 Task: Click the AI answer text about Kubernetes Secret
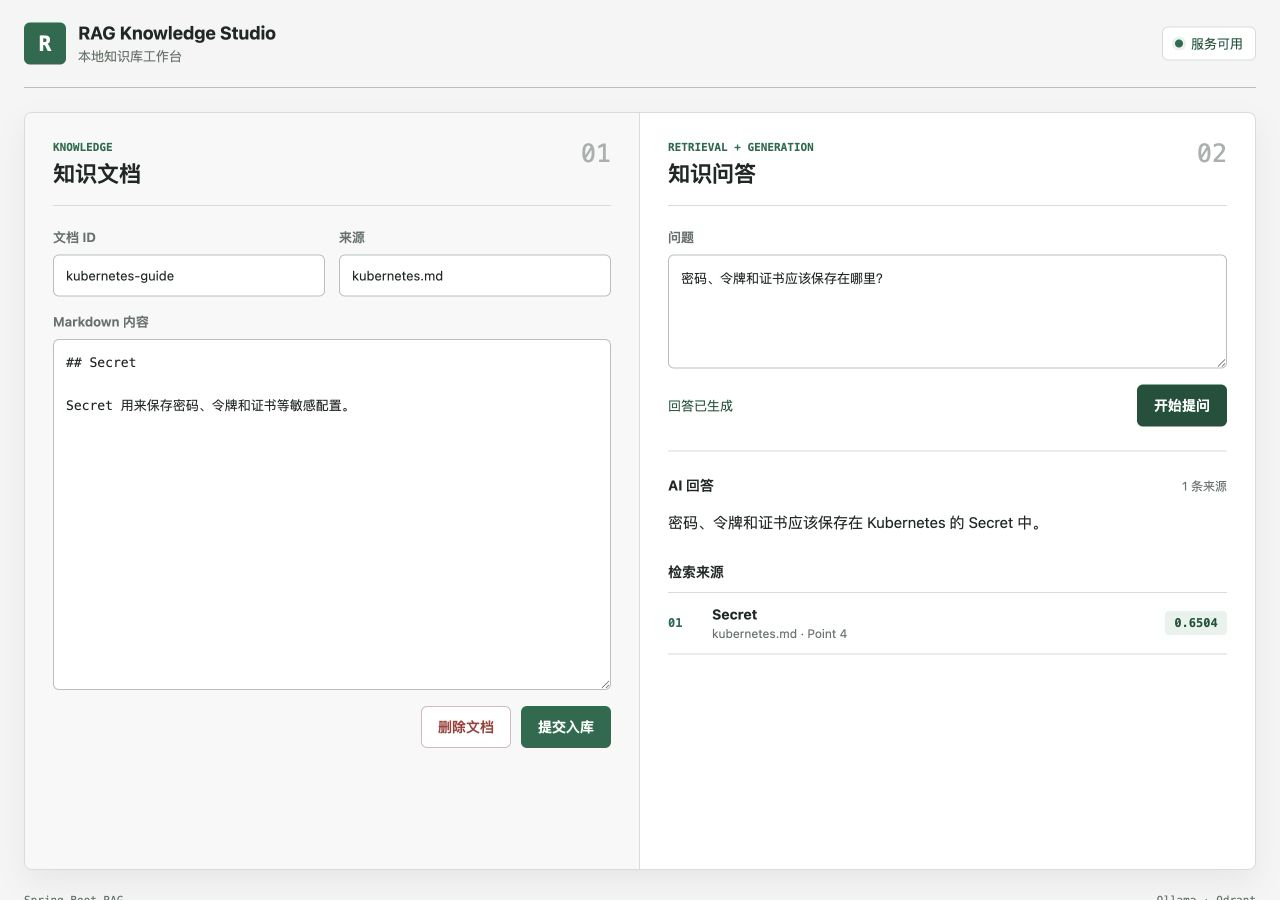coord(857,523)
